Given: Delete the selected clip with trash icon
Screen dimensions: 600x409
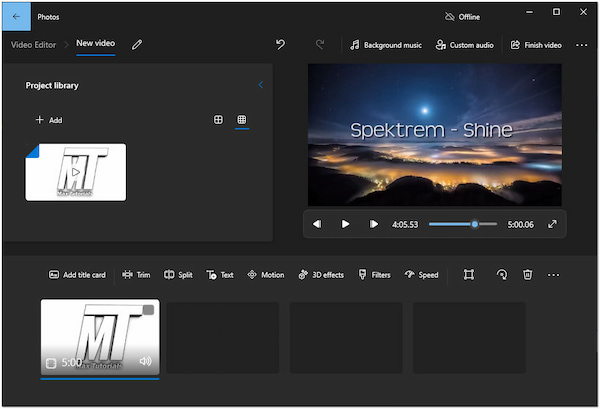Looking at the screenshot, I should pyautogui.click(x=528, y=275).
